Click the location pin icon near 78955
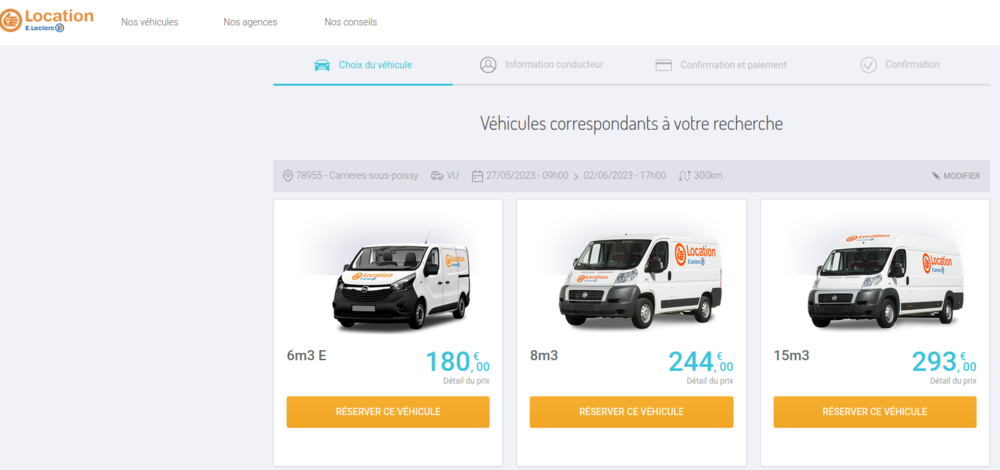Screen dimensions: 1000x470 point(288,176)
